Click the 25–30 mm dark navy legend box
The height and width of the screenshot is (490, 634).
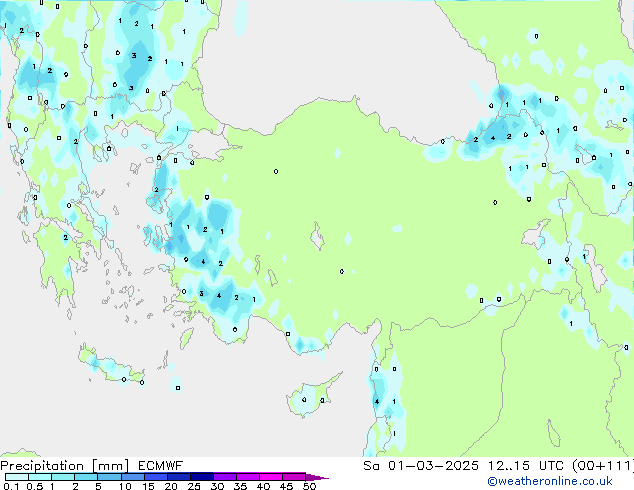click(201, 477)
